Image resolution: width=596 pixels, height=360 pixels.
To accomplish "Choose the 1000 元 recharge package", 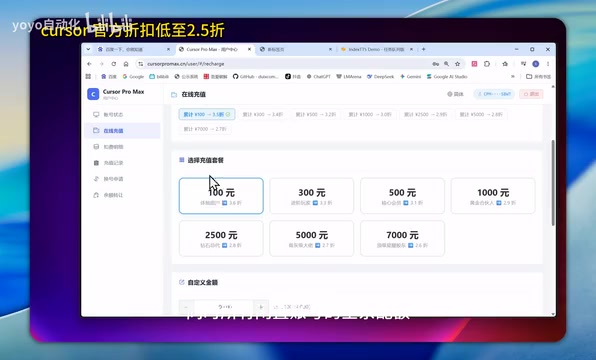I will [x=493, y=196].
